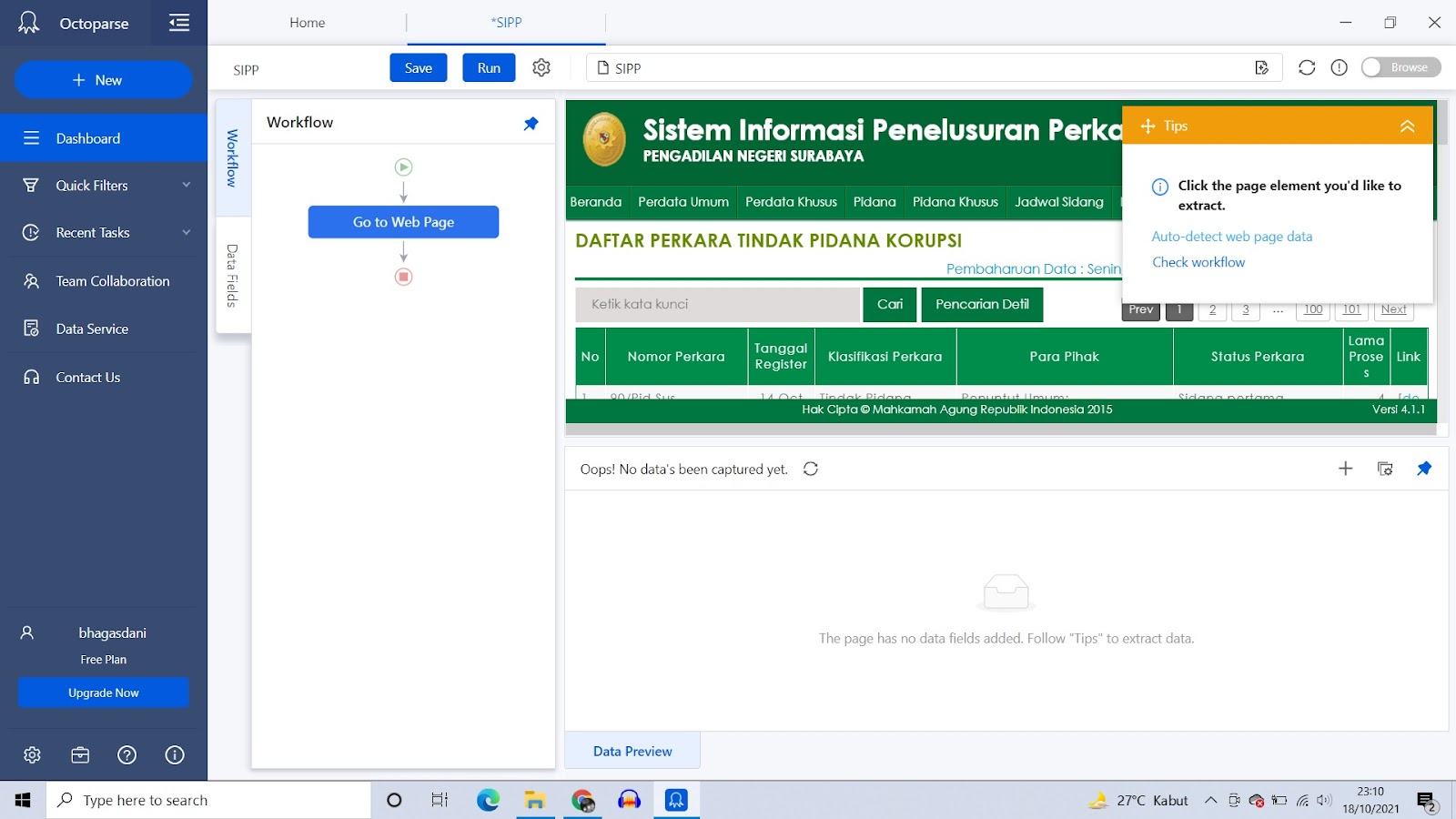The width and height of the screenshot is (1456, 819).
Task: Collapse the Tips panel
Action: pyautogui.click(x=1407, y=126)
